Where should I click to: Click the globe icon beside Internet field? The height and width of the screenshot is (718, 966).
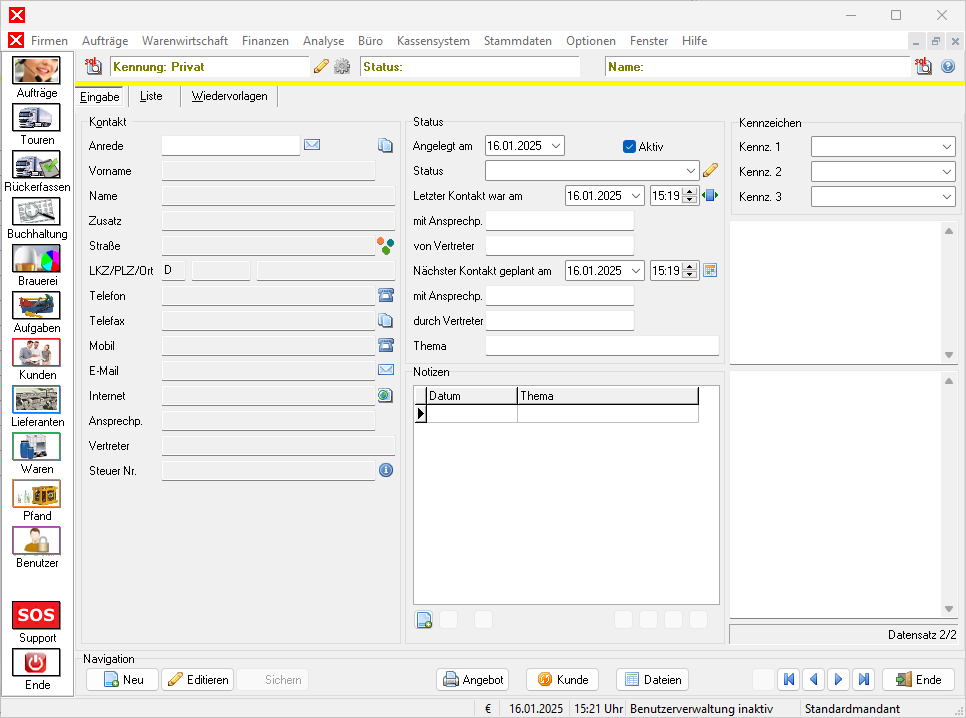tap(385, 396)
